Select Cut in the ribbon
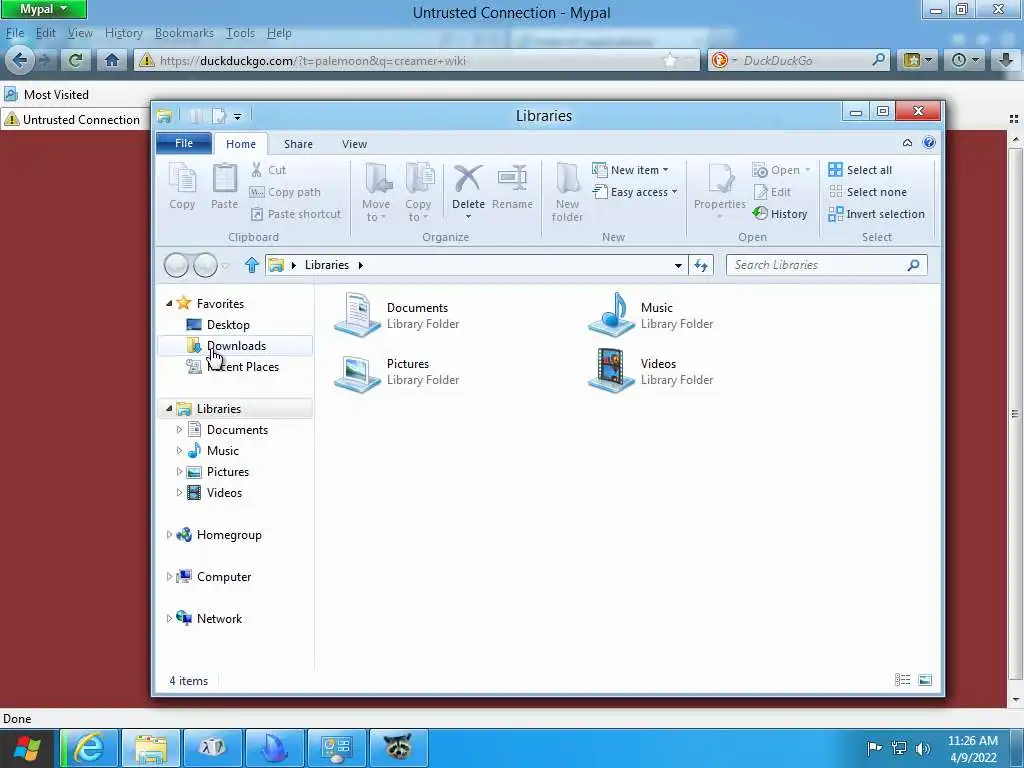Image resolution: width=1024 pixels, height=768 pixels. tap(268, 170)
